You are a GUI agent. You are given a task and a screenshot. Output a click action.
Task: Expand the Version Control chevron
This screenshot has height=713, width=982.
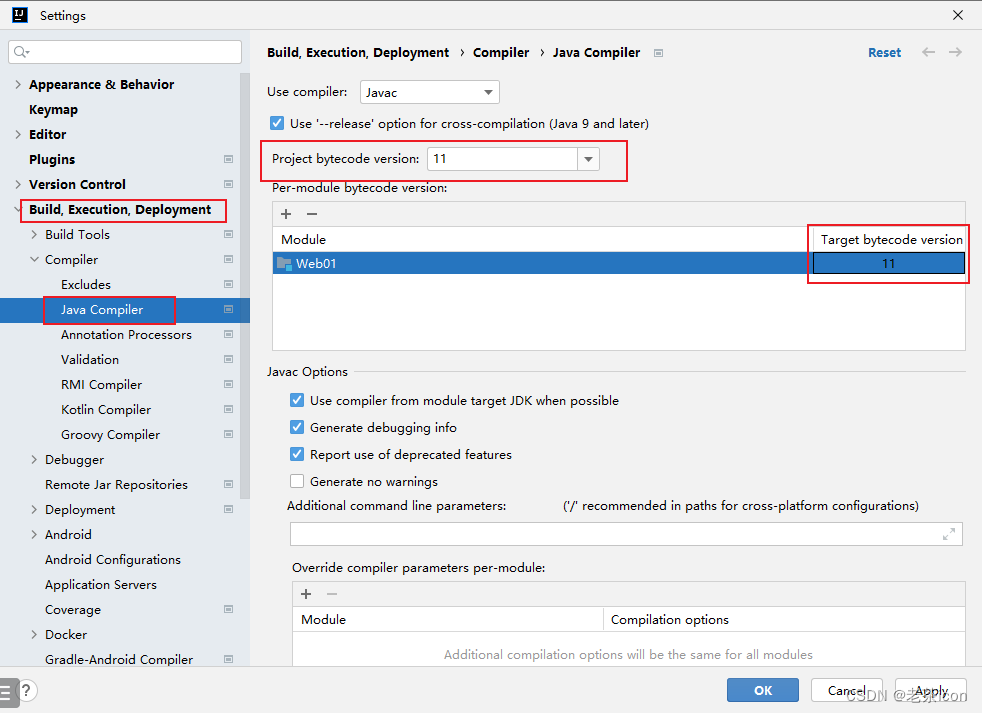click(x=18, y=185)
